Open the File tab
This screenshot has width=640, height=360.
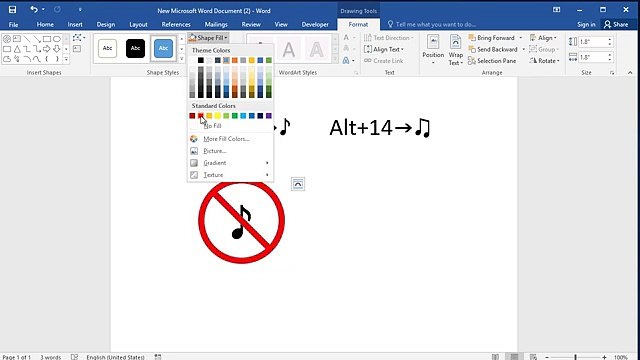pyautogui.click(x=13, y=24)
